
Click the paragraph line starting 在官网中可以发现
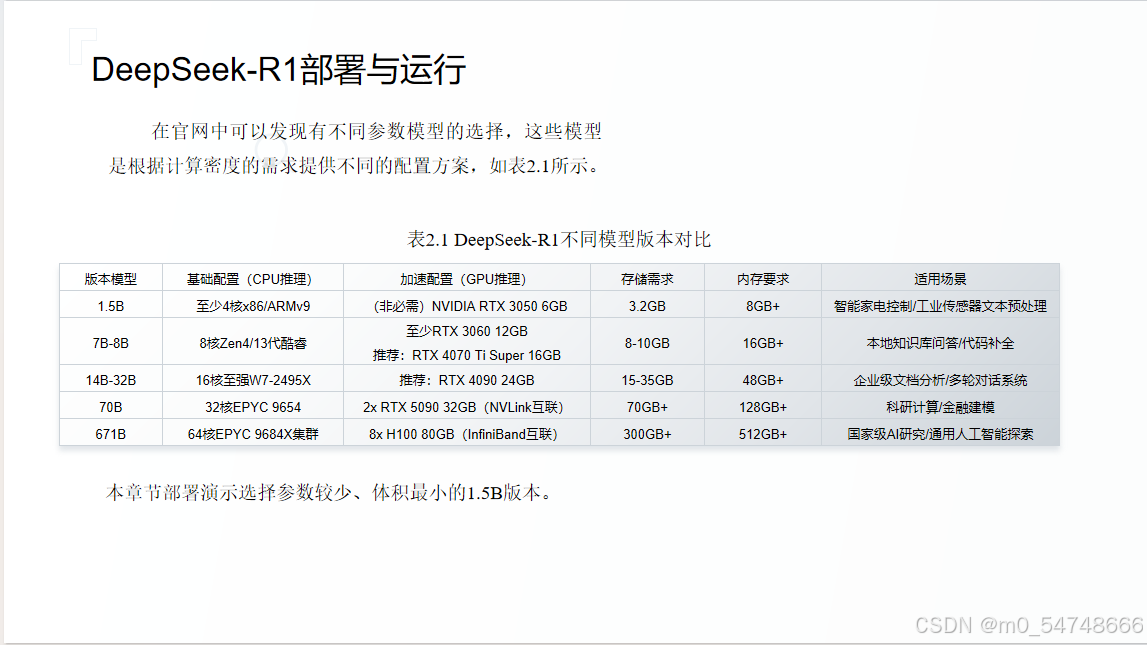pyautogui.click(x=376, y=132)
